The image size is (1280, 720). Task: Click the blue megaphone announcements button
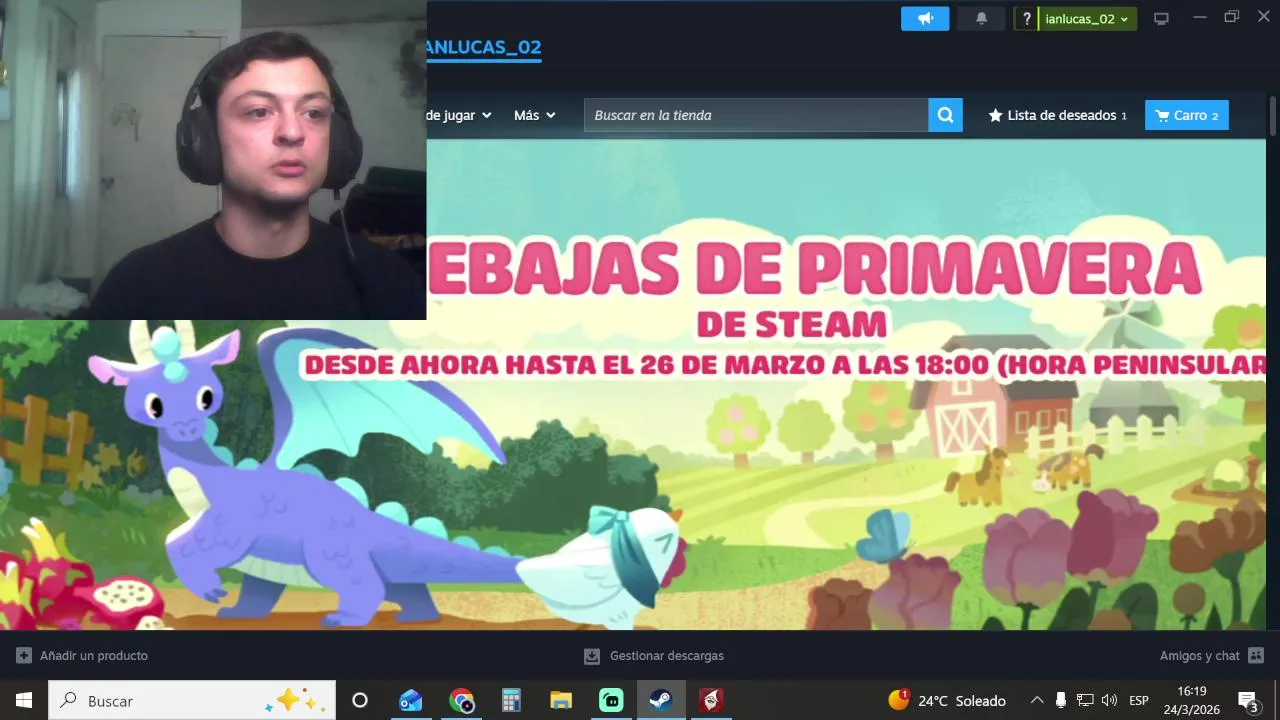[x=925, y=19]
